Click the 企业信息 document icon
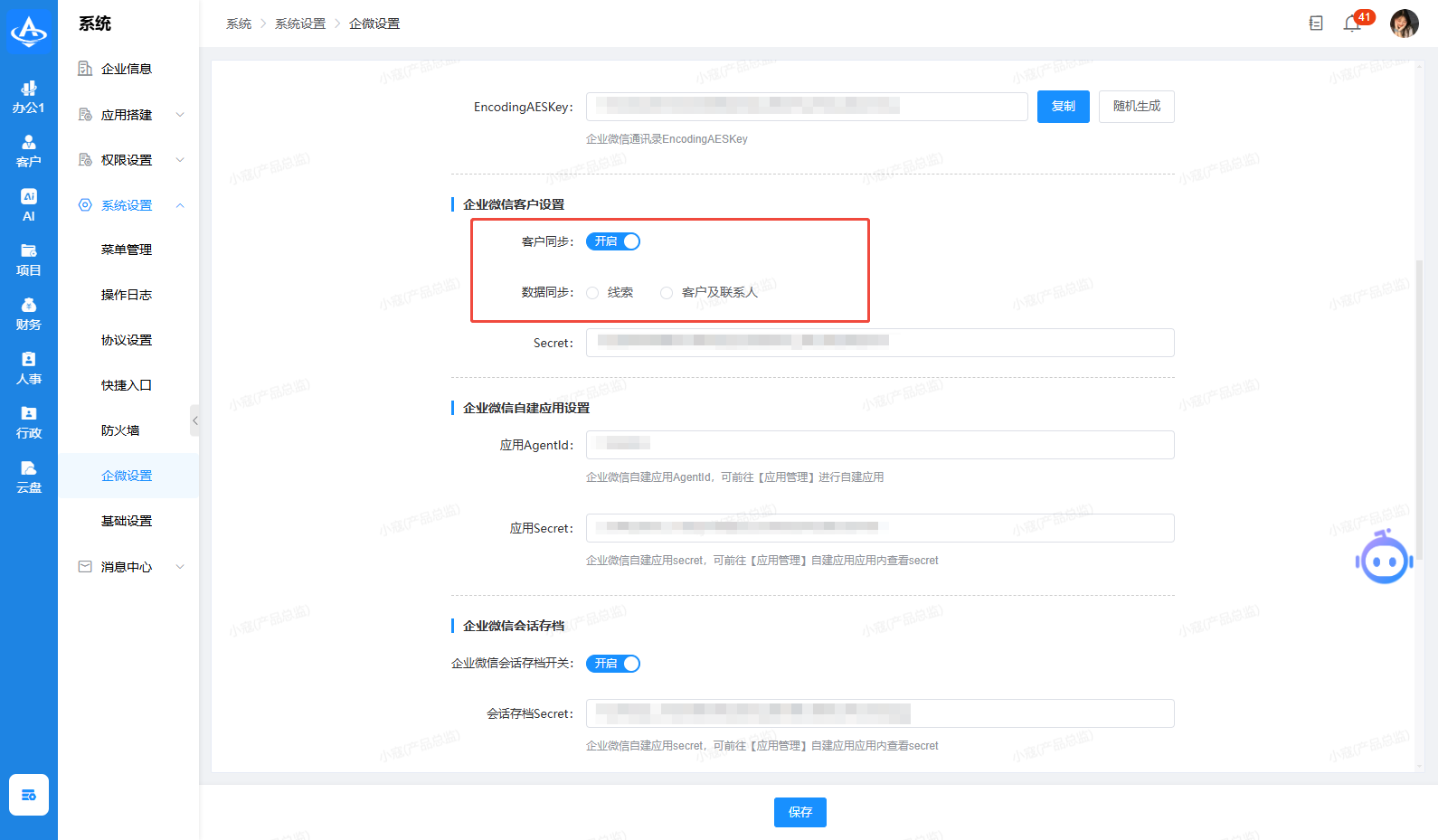This screenshot has height=840, width=1438. click(x=85, y=69)
